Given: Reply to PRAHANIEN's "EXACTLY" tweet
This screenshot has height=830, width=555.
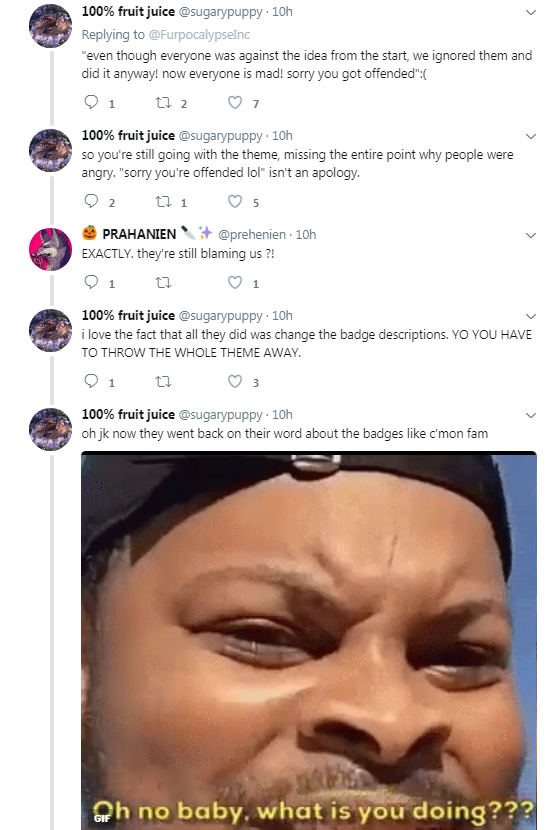Looking at the screenshot, I should (92, 282).
